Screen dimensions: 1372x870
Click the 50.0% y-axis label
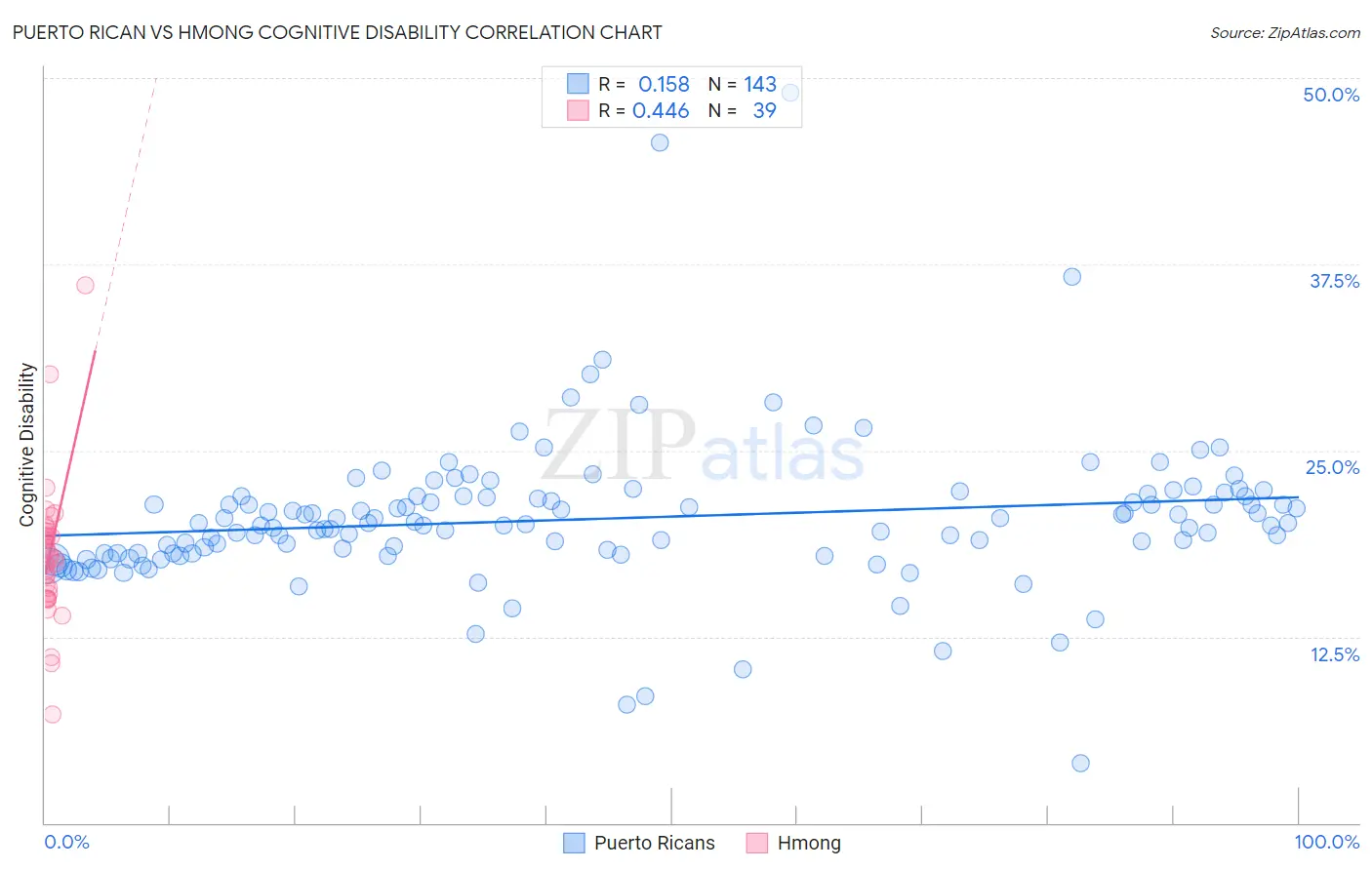coord(1331,95)
